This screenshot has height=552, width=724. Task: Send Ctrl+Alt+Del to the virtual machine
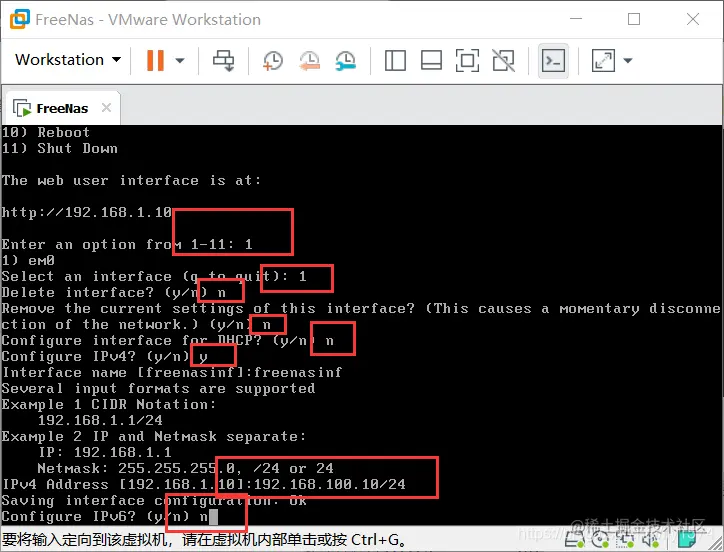coord(223,61)
